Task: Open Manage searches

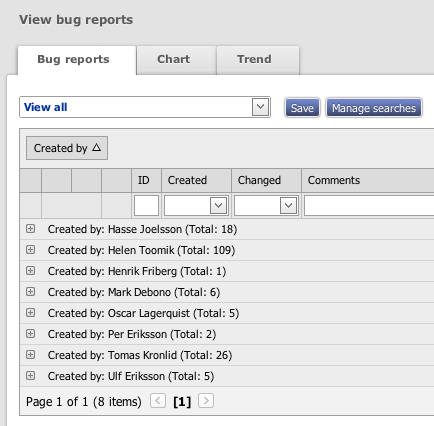Action: tap(374, 108)
